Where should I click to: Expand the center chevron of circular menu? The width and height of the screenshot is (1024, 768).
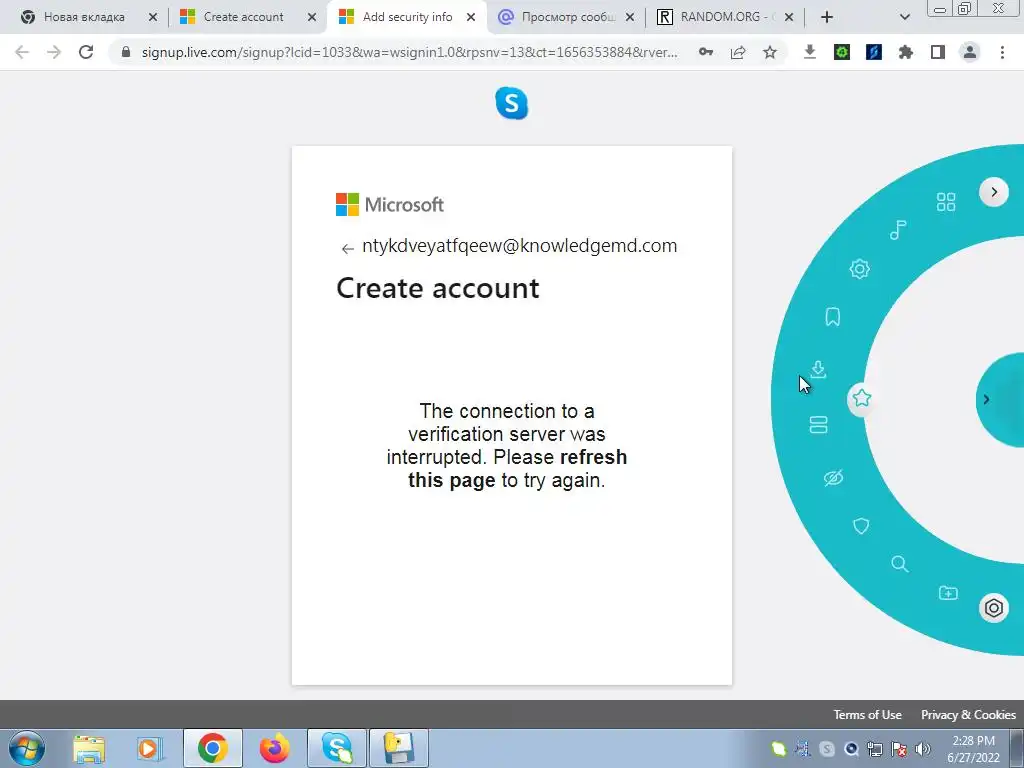coord(986,399)
